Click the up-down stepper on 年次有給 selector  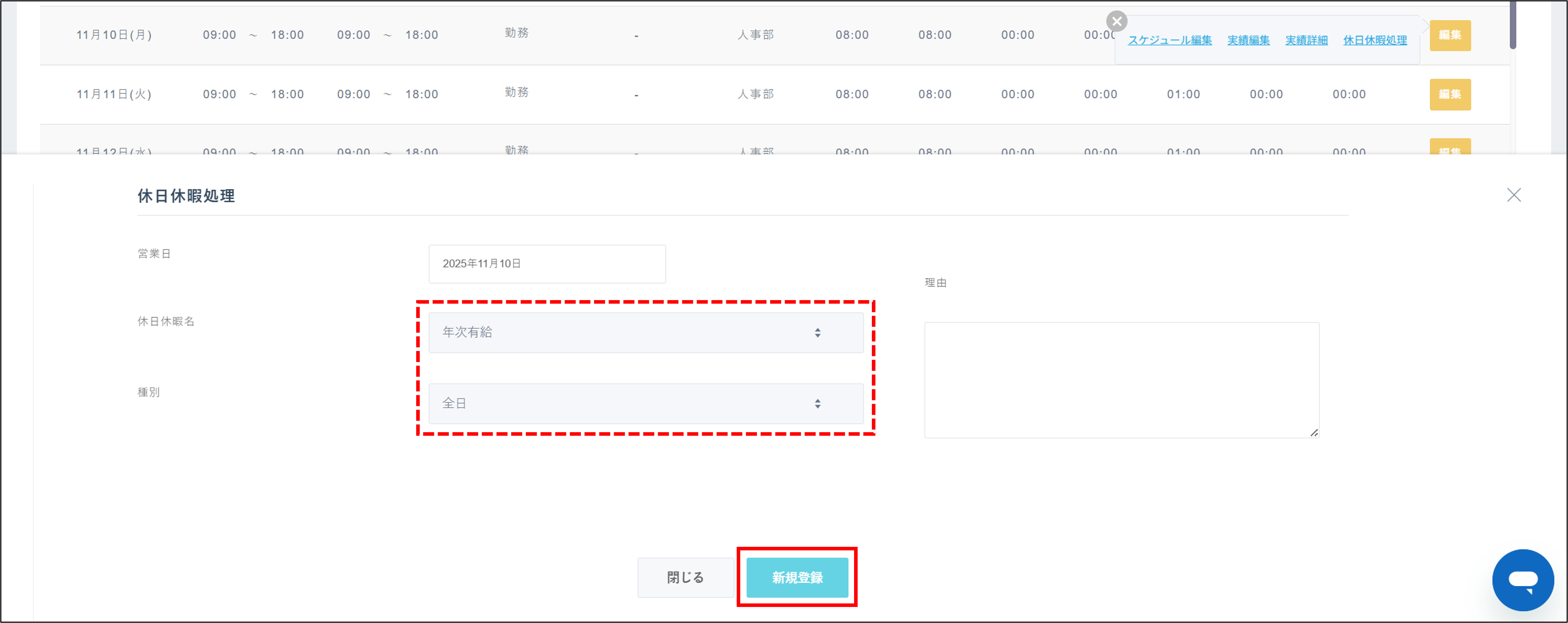point(818,333)
